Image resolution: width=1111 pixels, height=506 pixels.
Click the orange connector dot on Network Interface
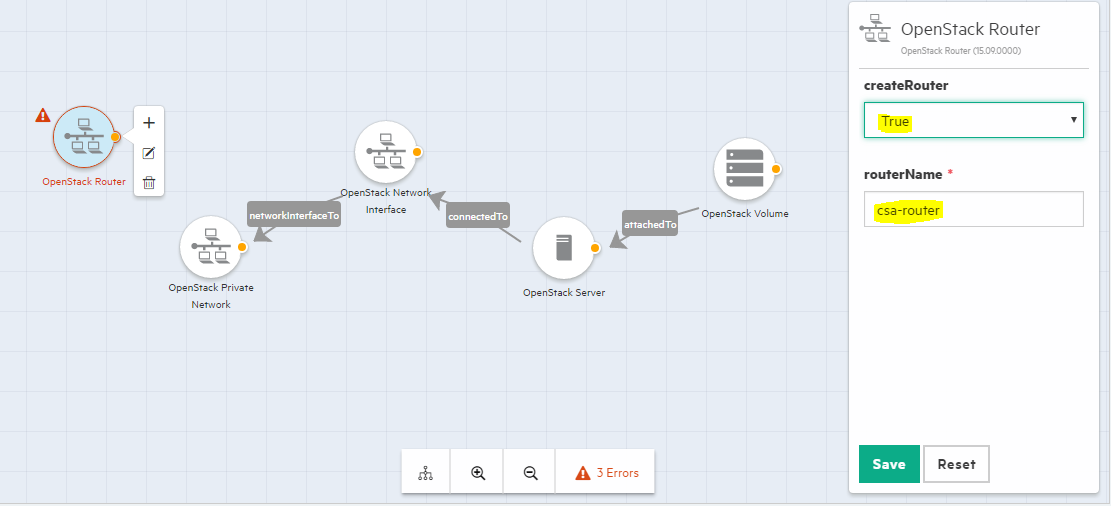(x=417, y=152)
